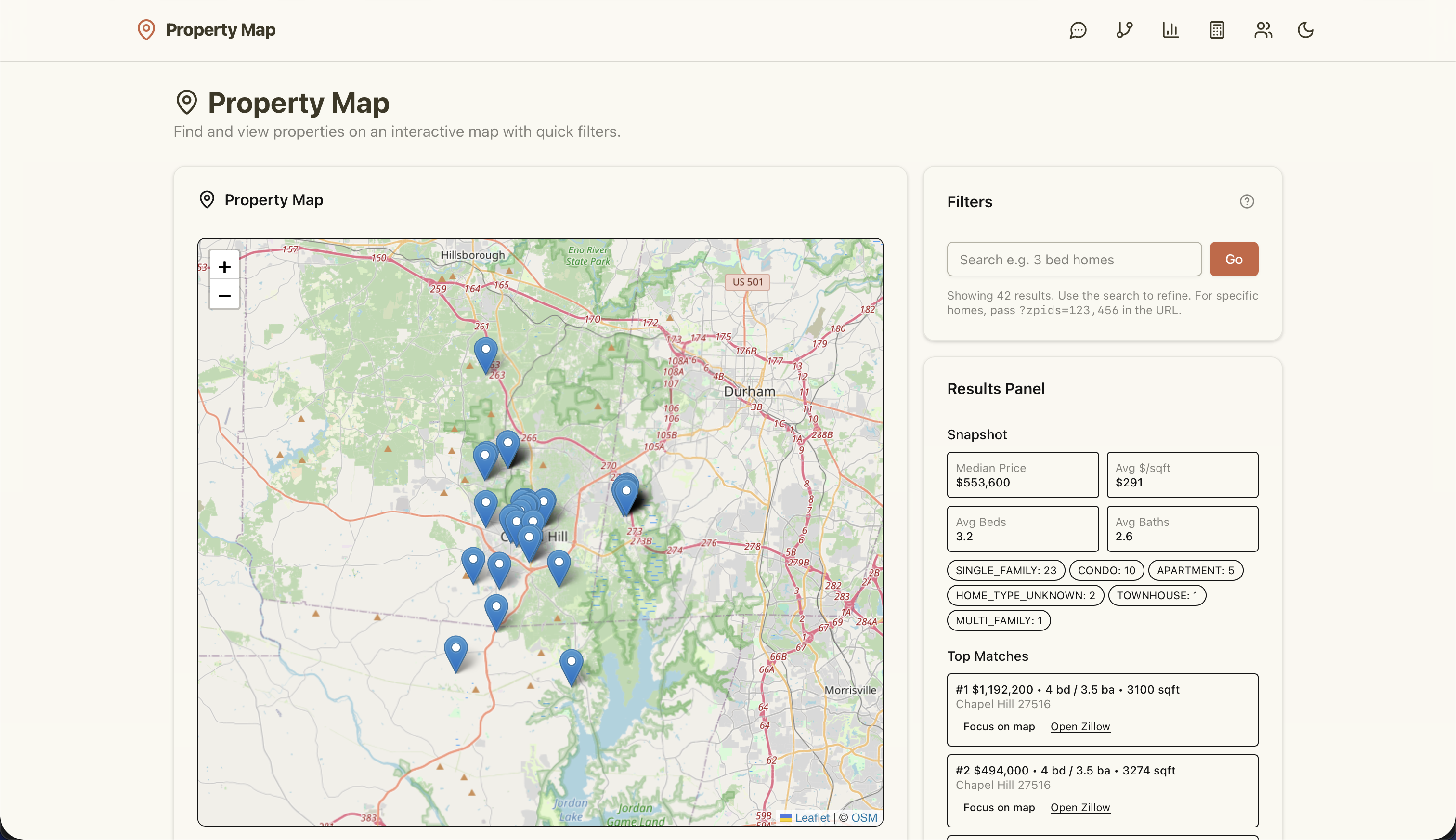The height and width of the screenshot is (840, 1456).
Task: Open the Leaflet attribution link
Action: click(x=812, y=817)
